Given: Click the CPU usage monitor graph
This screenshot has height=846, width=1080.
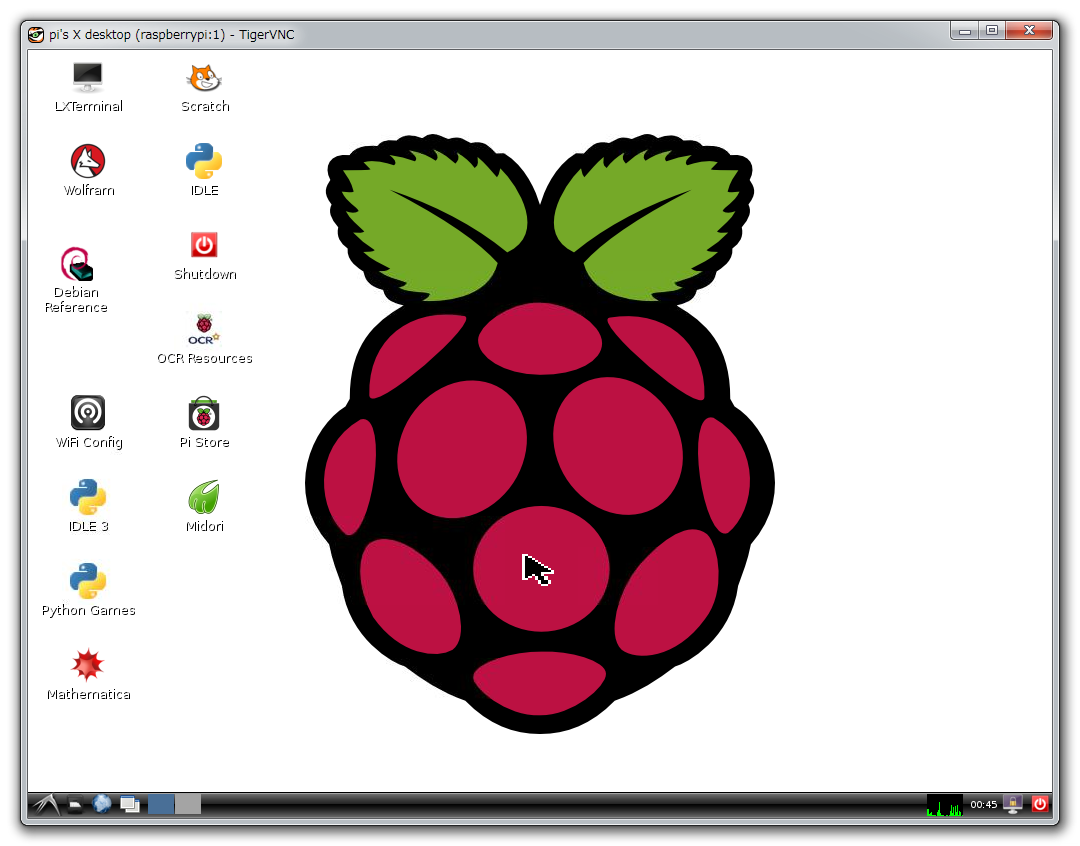Looking at the screenshot, I should pyautogui.click(x=944, y=805).
